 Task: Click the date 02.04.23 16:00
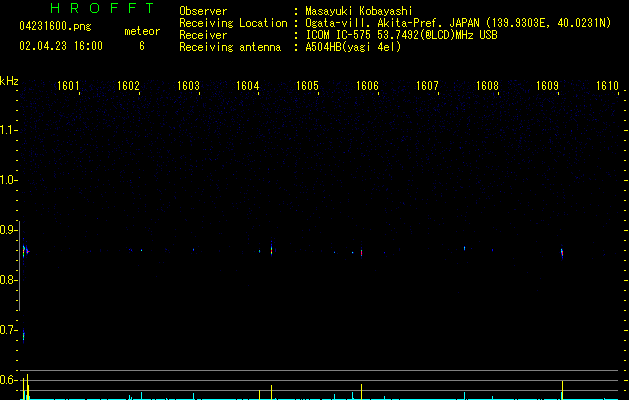click(61, 46)
